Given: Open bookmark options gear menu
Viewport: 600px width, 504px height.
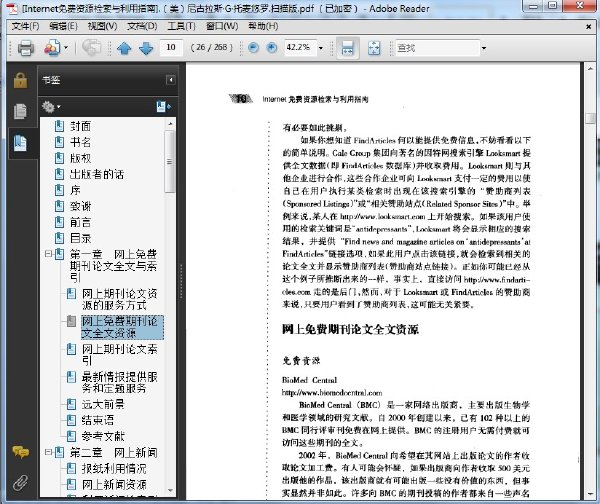Looking at the screenshot, I should (x=51, y=106).
